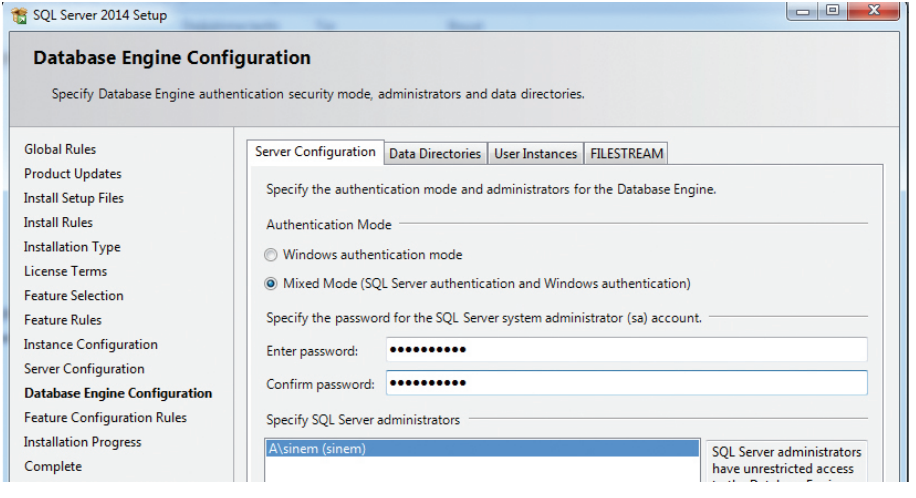This screenshot has height=498, width=916.
Task: Open the User Instances tab
Action: coord(535,154)
